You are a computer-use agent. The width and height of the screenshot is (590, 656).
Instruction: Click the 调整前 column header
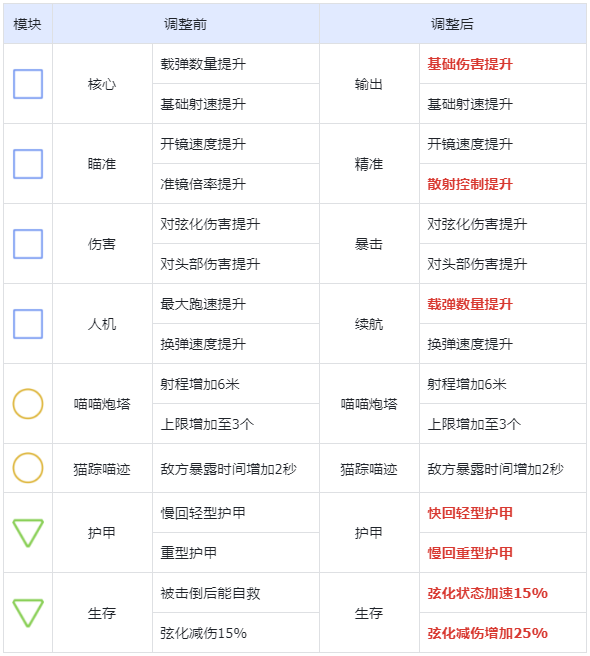pos(185,24)
